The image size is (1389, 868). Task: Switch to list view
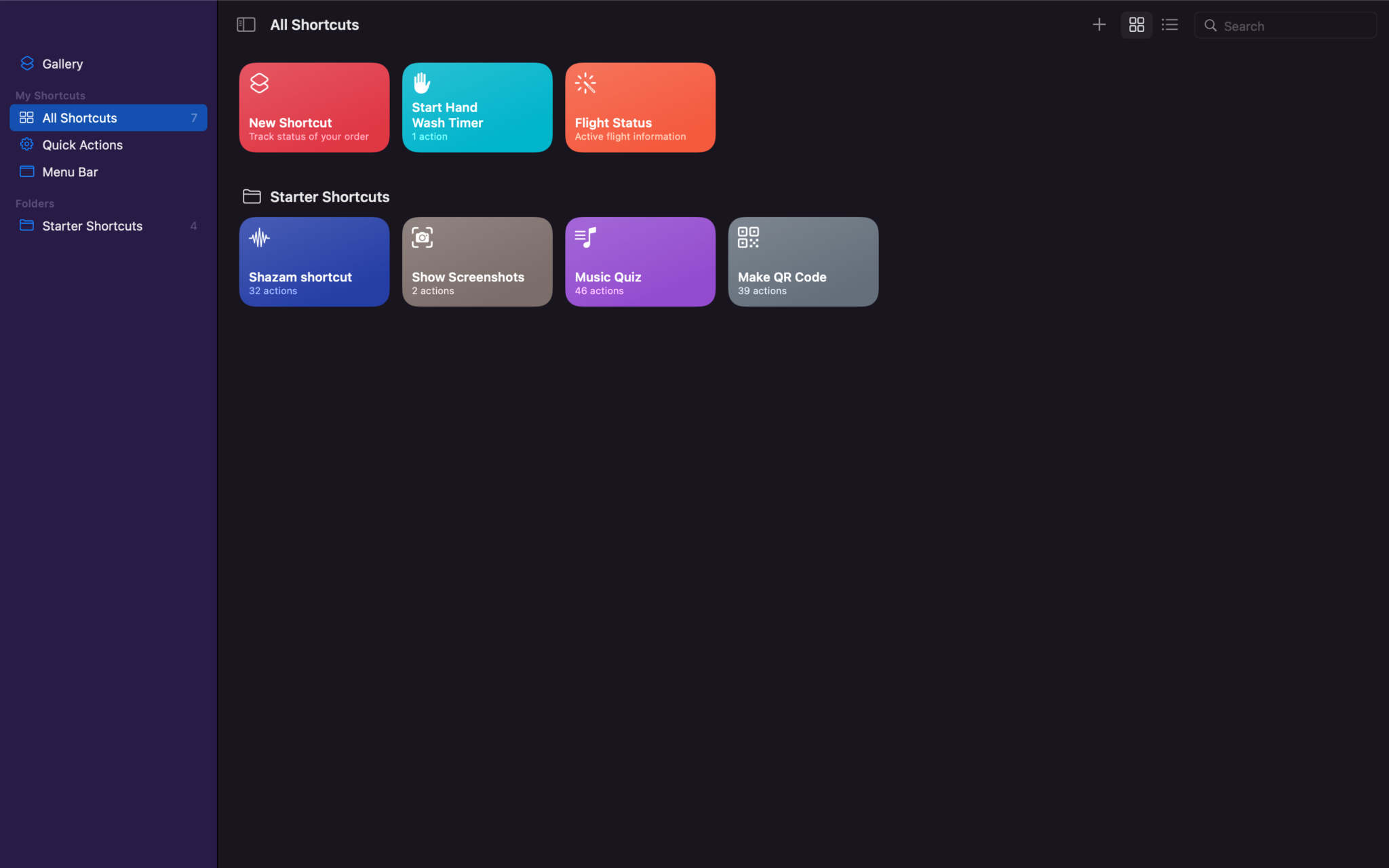pyautogui.click(x=1169, y=25)
